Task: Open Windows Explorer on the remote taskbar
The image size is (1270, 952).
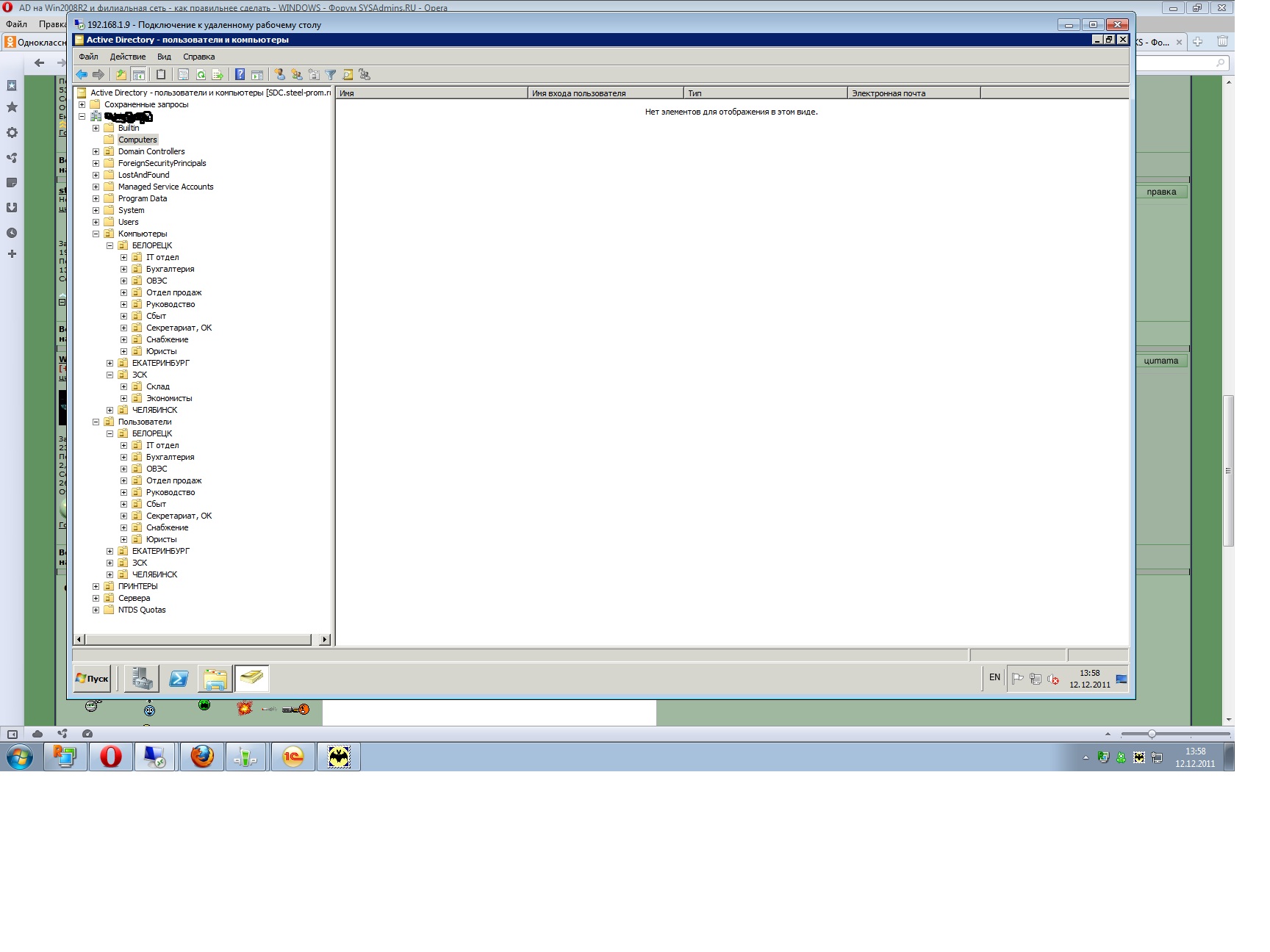Action: [215, 679]
